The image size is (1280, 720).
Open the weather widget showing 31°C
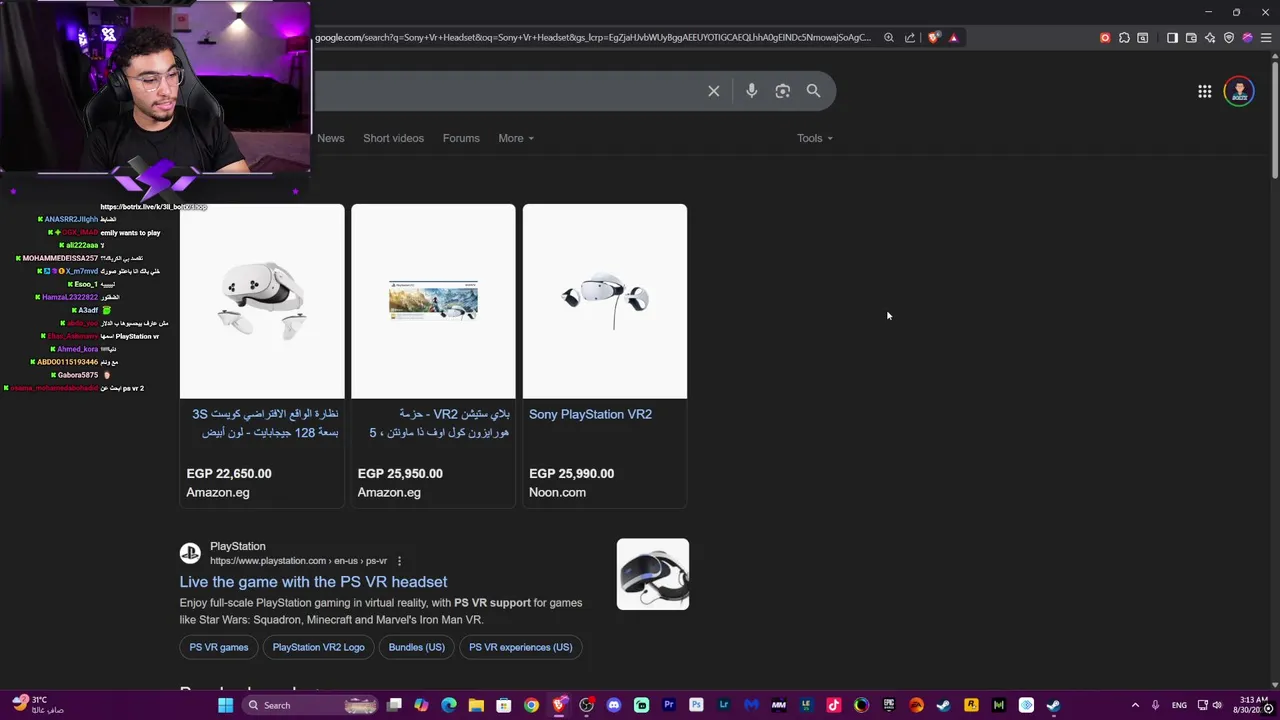pos(38,705)
